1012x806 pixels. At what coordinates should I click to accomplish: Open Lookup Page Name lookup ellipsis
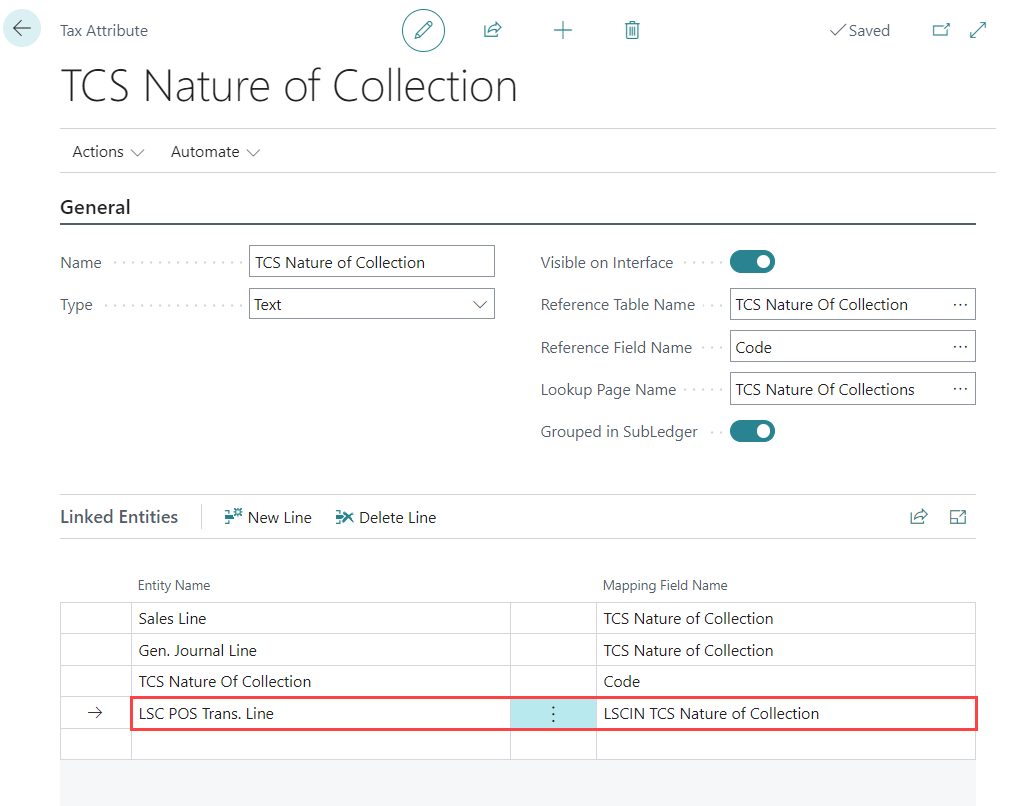[960, 390]
